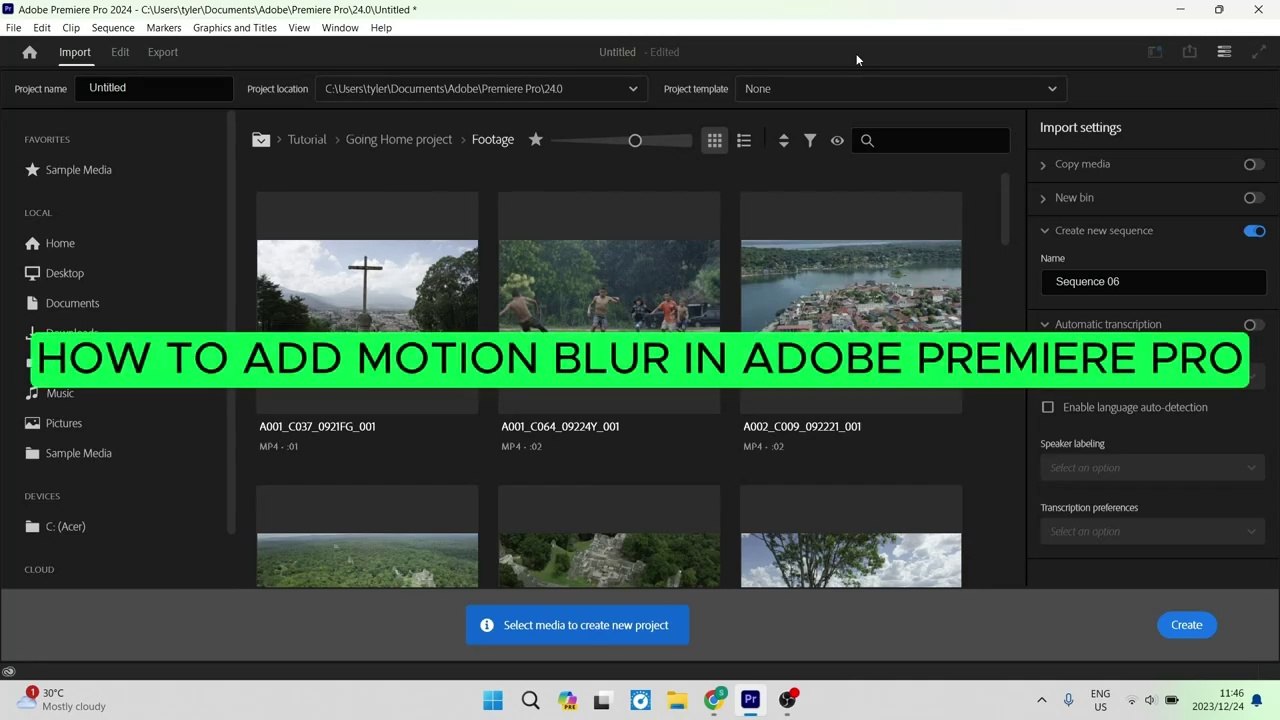Open the Sequence menu
The image size is (1280, 720).
[113, 28]
